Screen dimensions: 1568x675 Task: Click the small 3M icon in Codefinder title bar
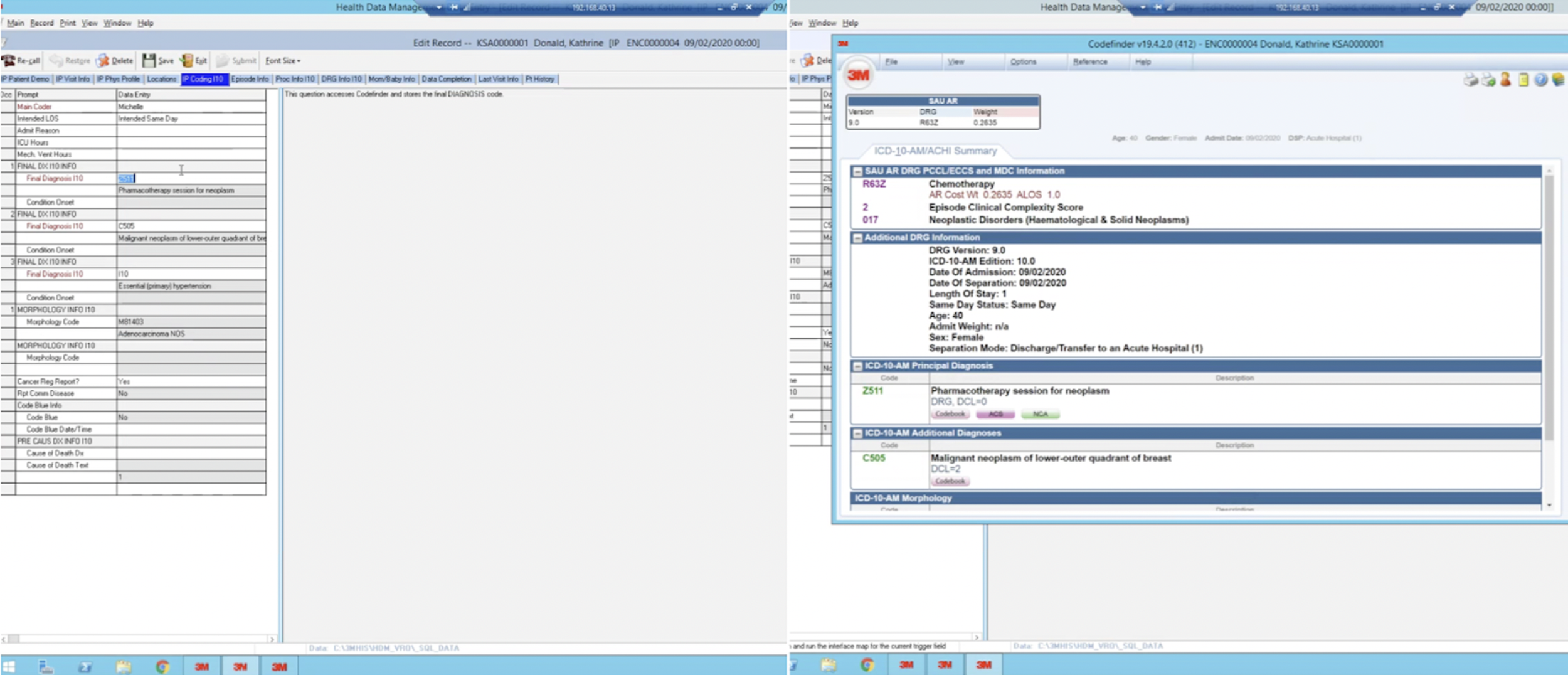tap(843, 44)
